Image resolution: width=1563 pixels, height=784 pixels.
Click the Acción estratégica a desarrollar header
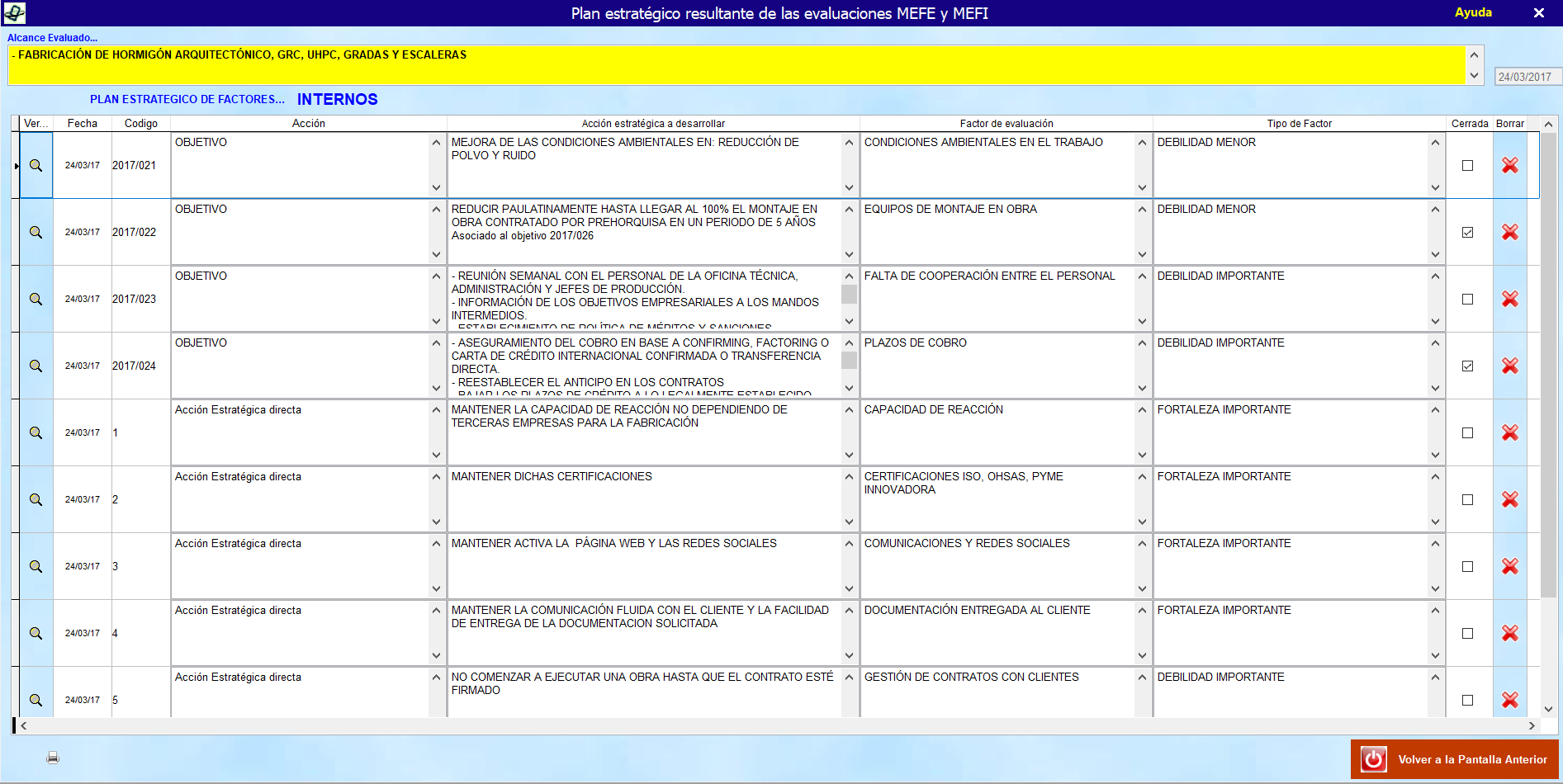tap(653, 123)
